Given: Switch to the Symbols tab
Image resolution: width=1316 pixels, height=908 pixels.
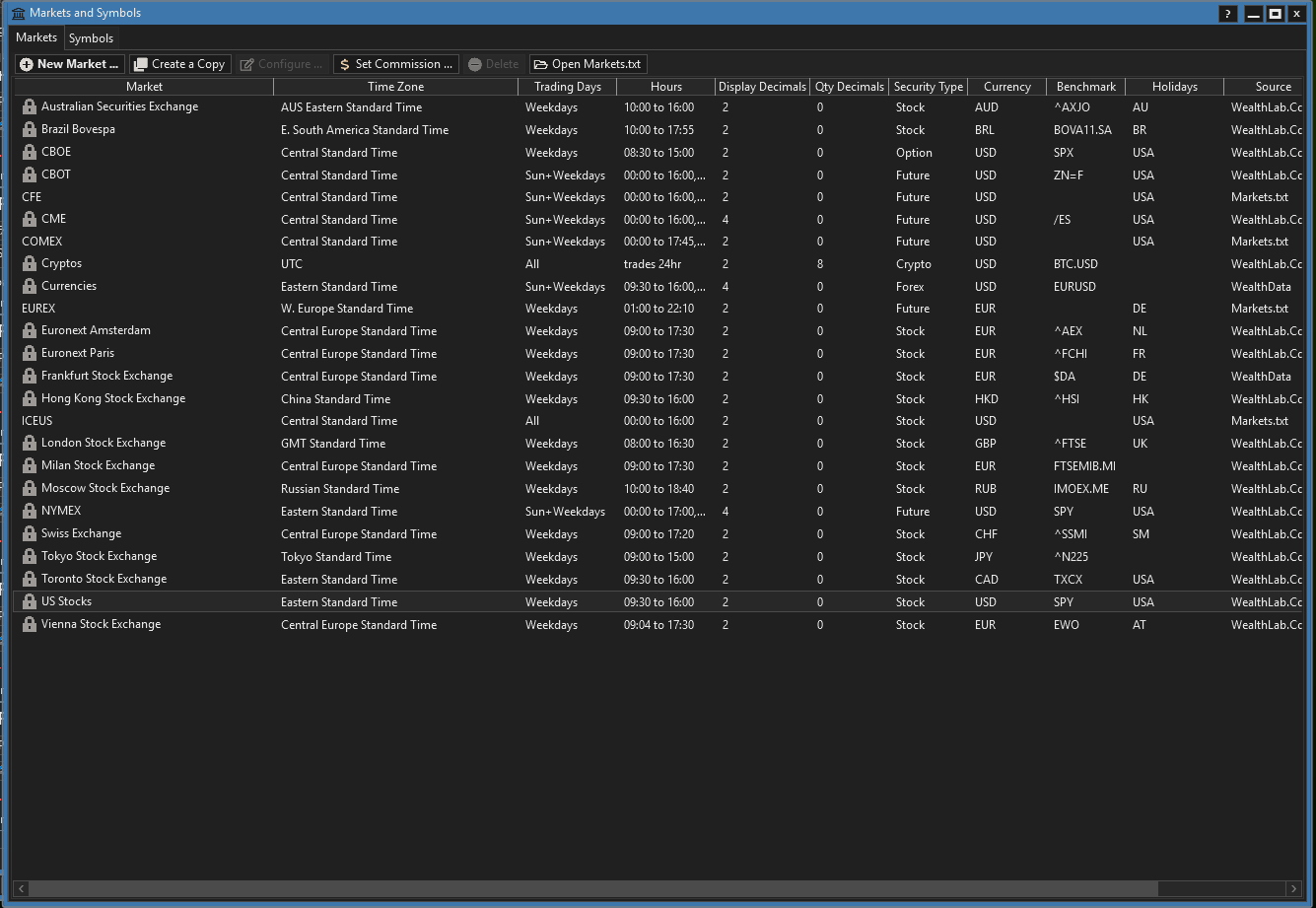Looking at the screenshot, I should [91, 38].
